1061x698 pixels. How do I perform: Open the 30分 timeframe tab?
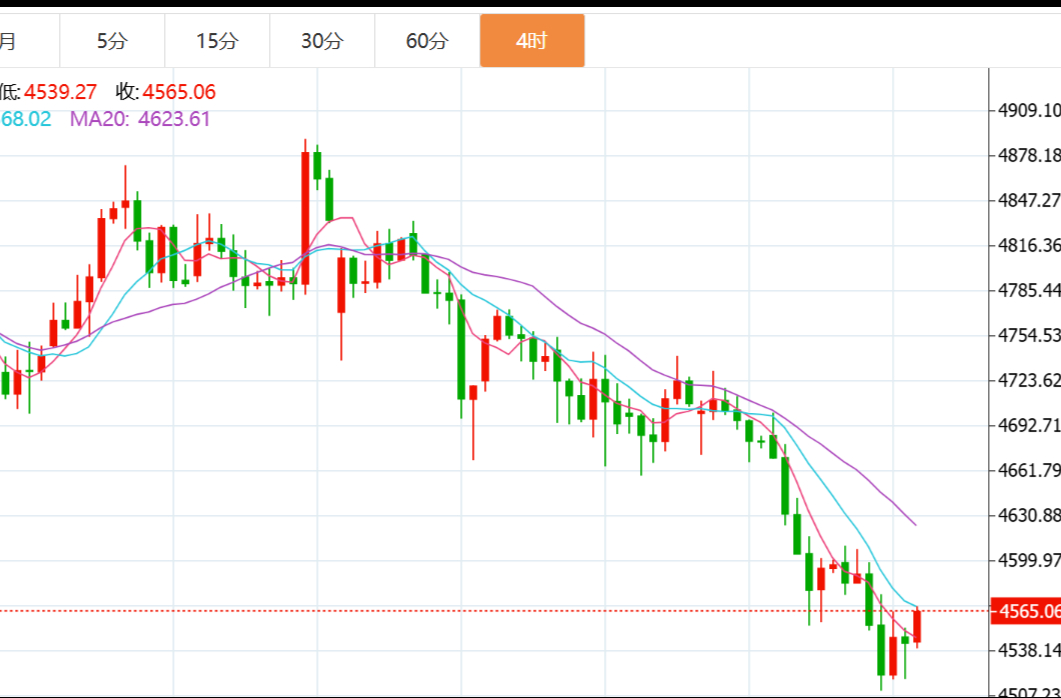tap(322, 41)
